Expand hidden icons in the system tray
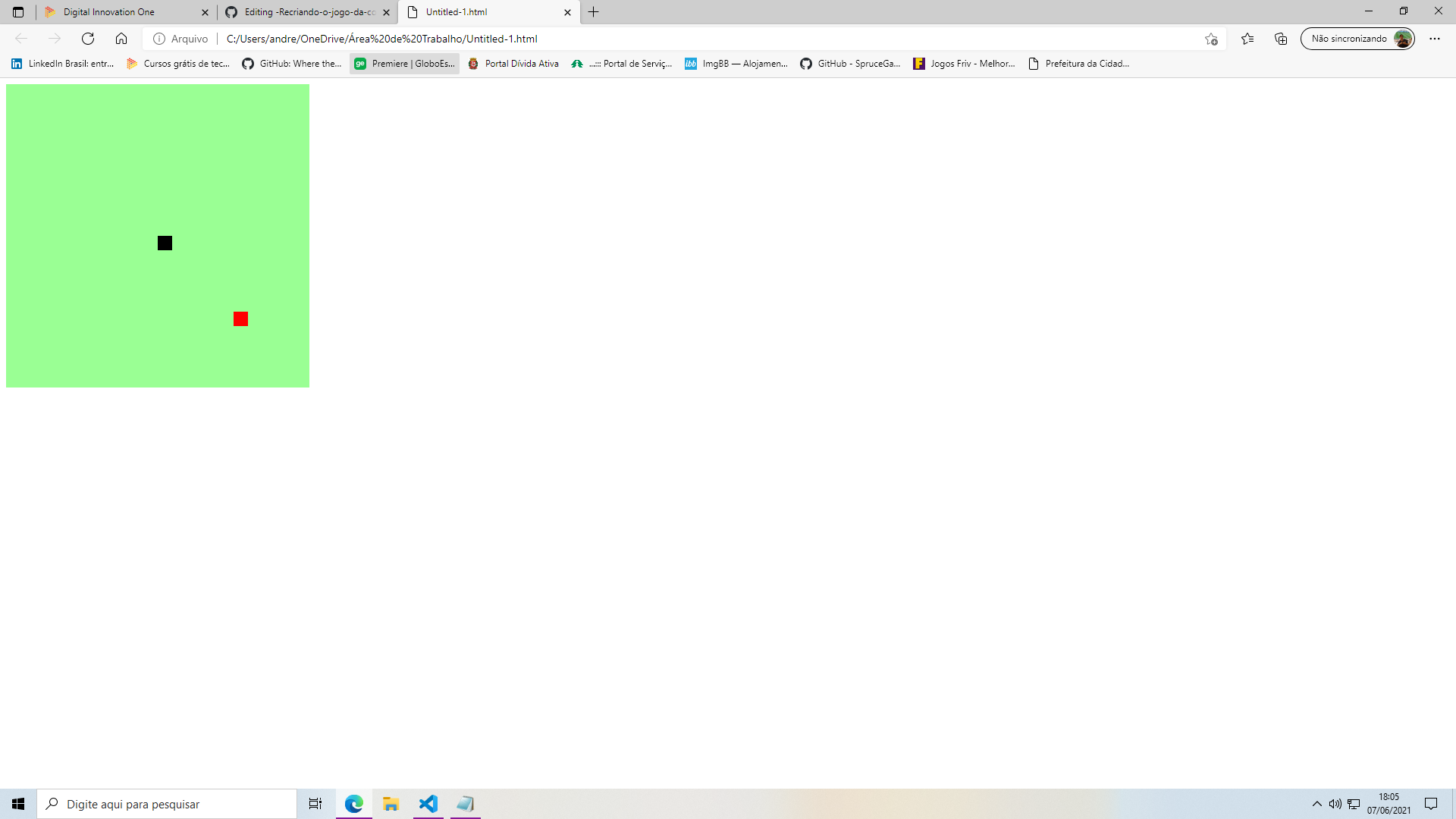This screenshot has height=819, width=1456. pos(1317,804)
